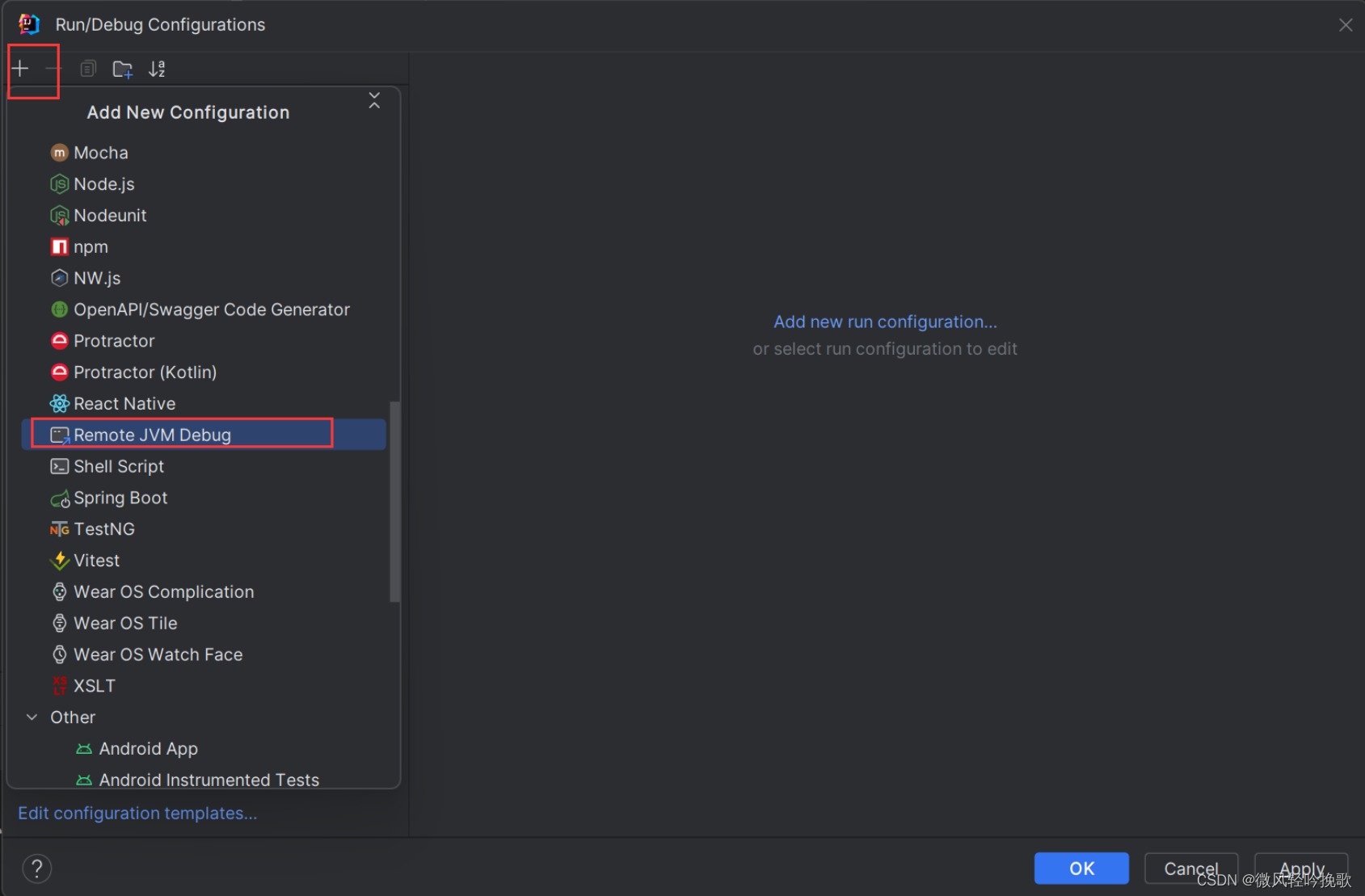The height and width of the screenshot is (896, 1365).
Task: Choose the Node.js list entry
Action: coord(204,184)
